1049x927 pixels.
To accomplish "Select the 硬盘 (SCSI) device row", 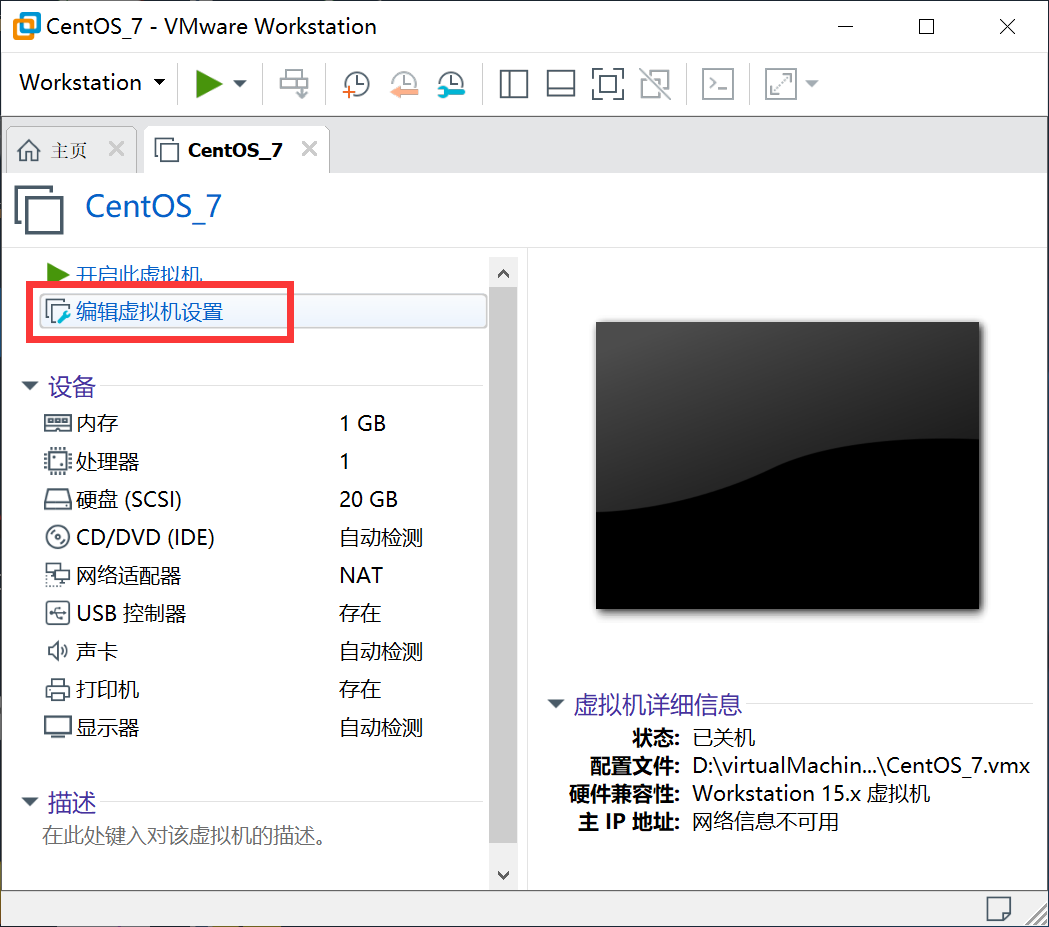I will click(262, 500).
